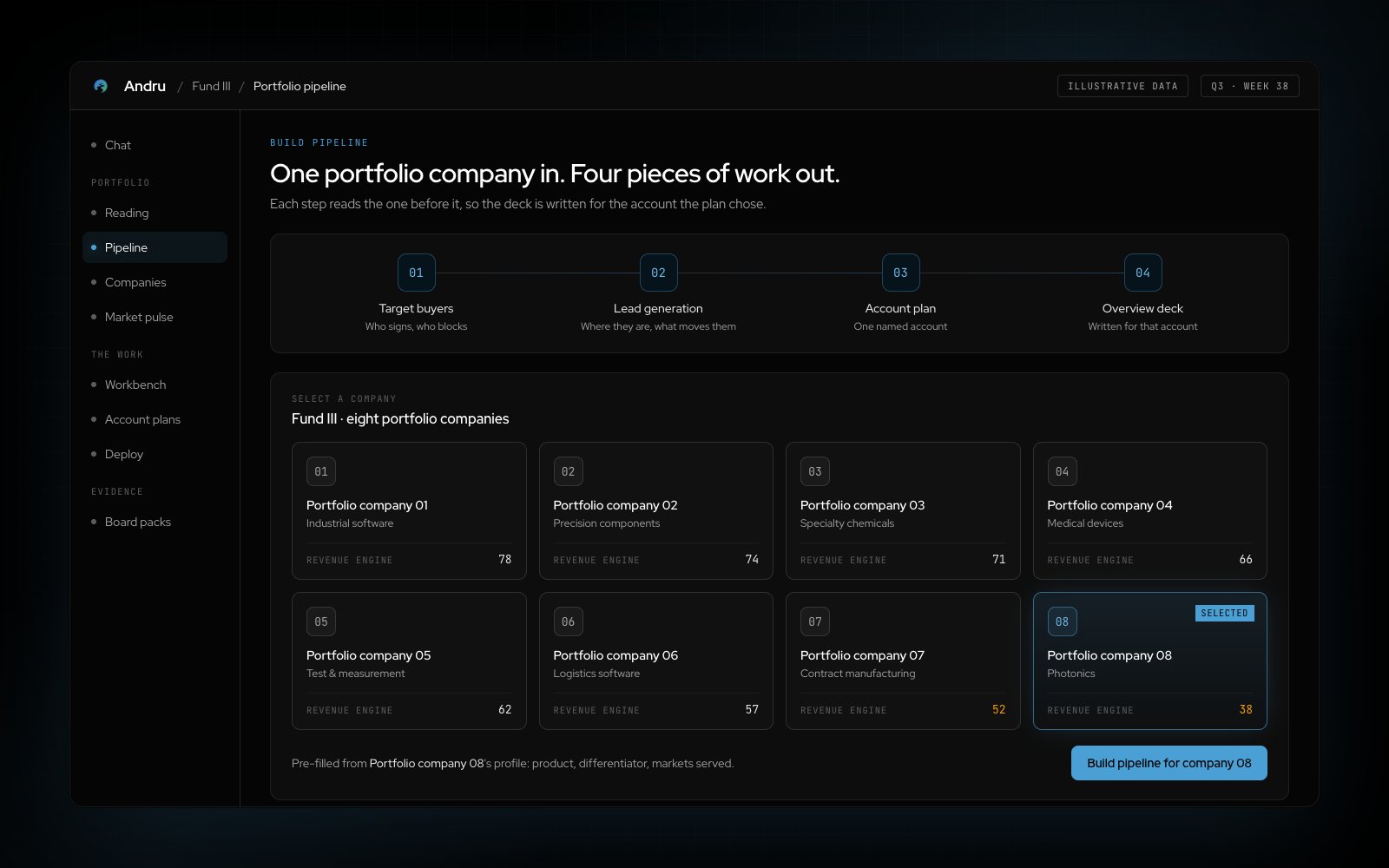Go to Reading in the sidebar

(155, 213)
